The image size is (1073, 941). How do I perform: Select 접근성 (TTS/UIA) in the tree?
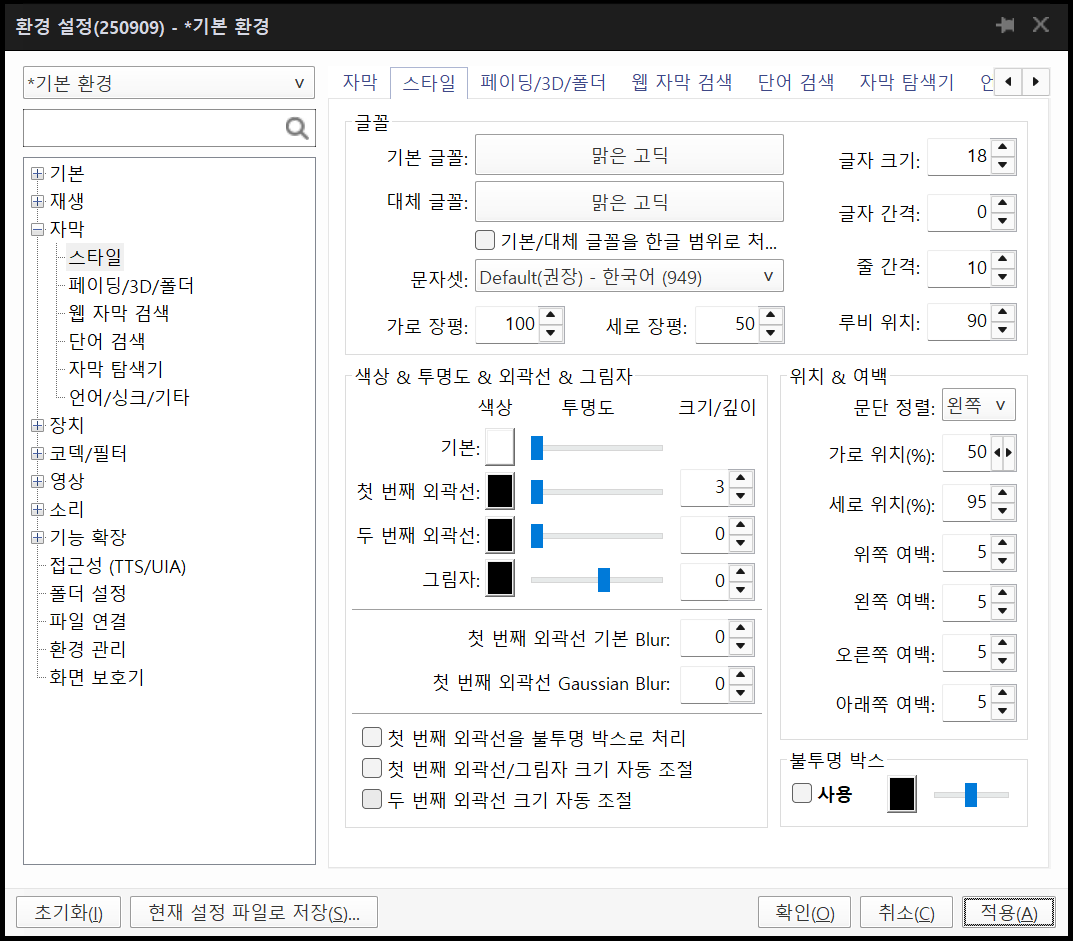tap(118, 566)
